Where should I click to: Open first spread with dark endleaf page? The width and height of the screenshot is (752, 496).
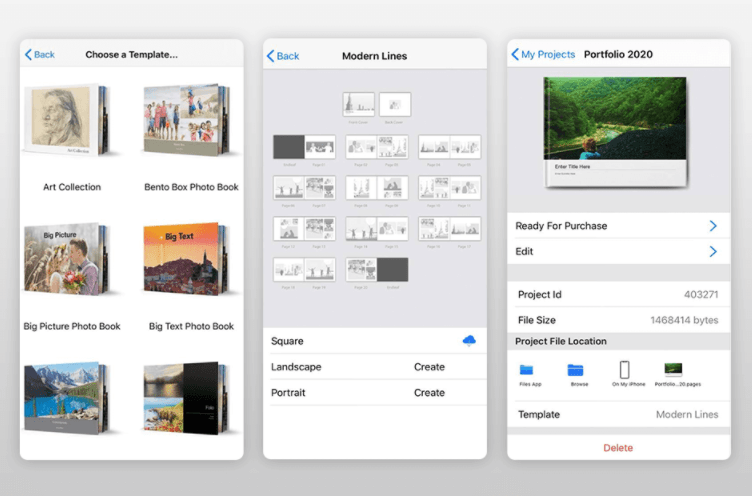[304, 147]
